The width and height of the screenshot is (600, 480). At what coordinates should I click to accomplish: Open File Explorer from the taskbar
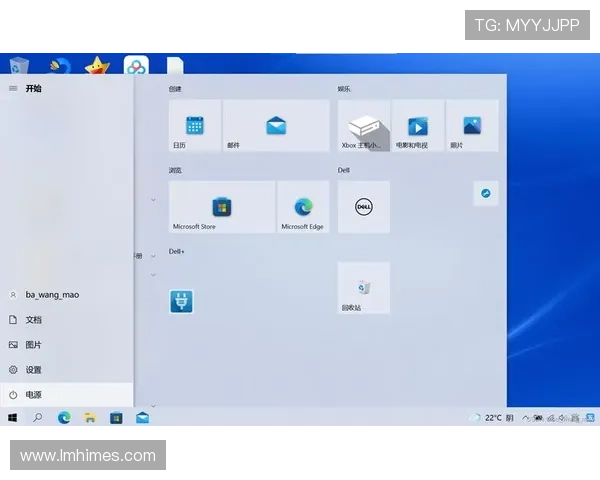tap(90, 418)
